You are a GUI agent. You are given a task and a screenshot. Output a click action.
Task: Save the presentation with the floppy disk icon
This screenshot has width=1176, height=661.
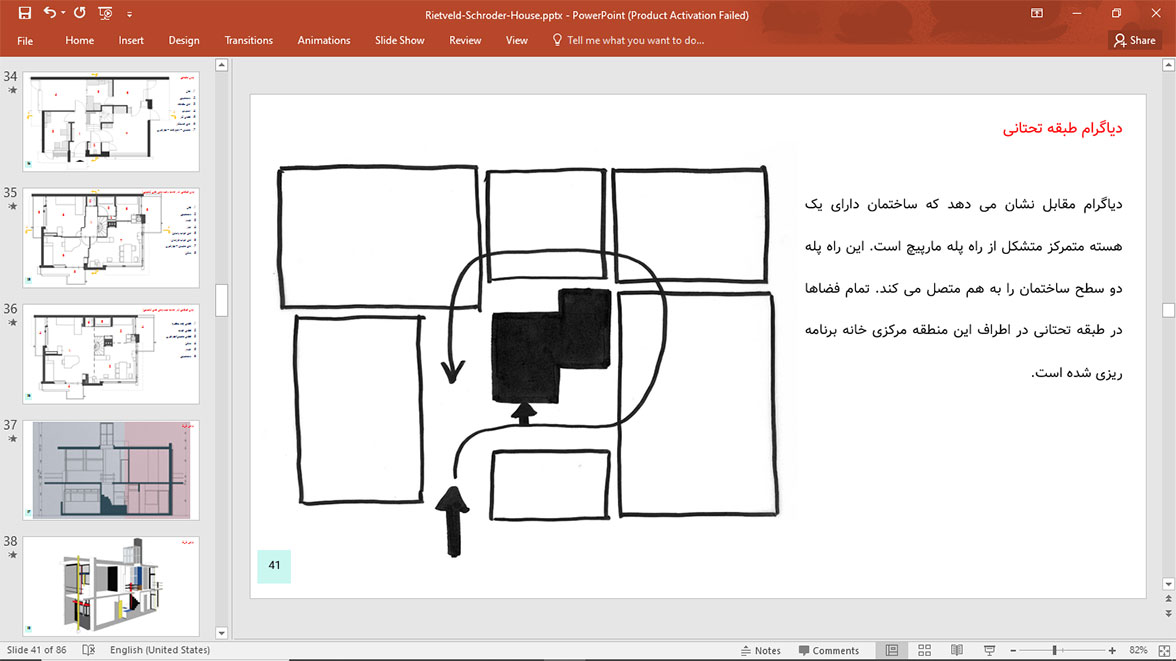click(x=24, y=13)
